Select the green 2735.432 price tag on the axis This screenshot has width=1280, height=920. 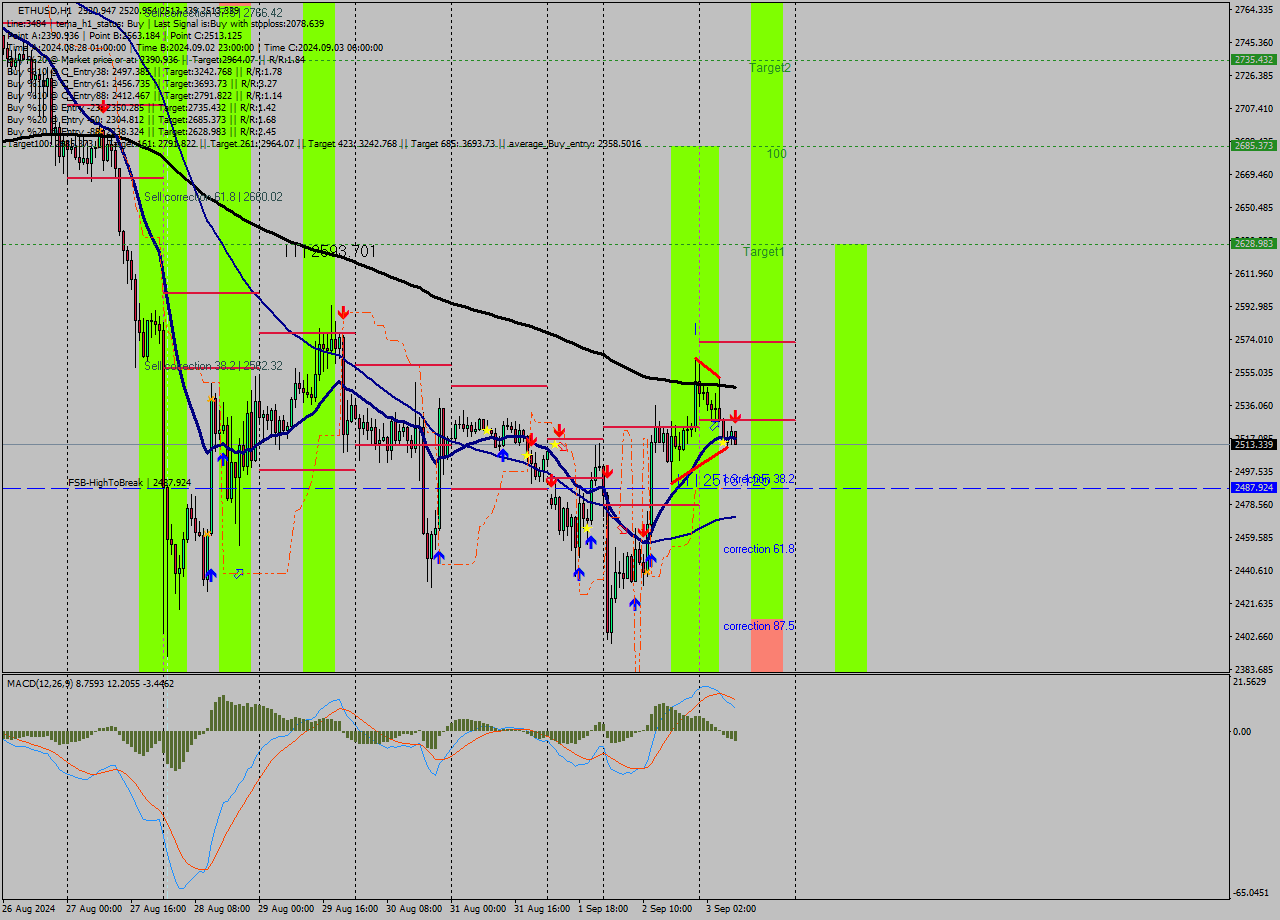(x=1252, y=59)
